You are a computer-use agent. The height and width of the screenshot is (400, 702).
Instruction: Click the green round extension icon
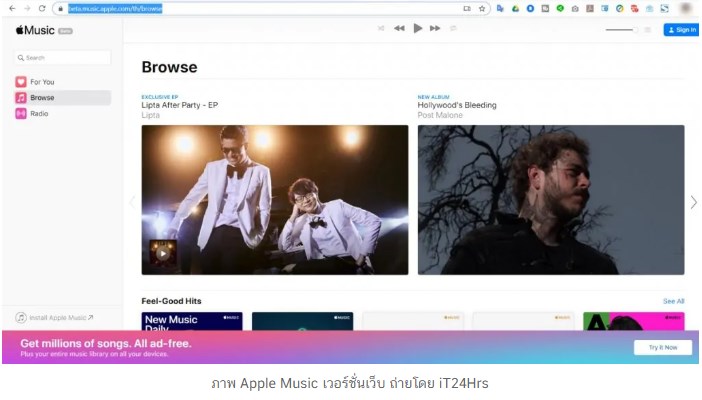coord(560,9)
